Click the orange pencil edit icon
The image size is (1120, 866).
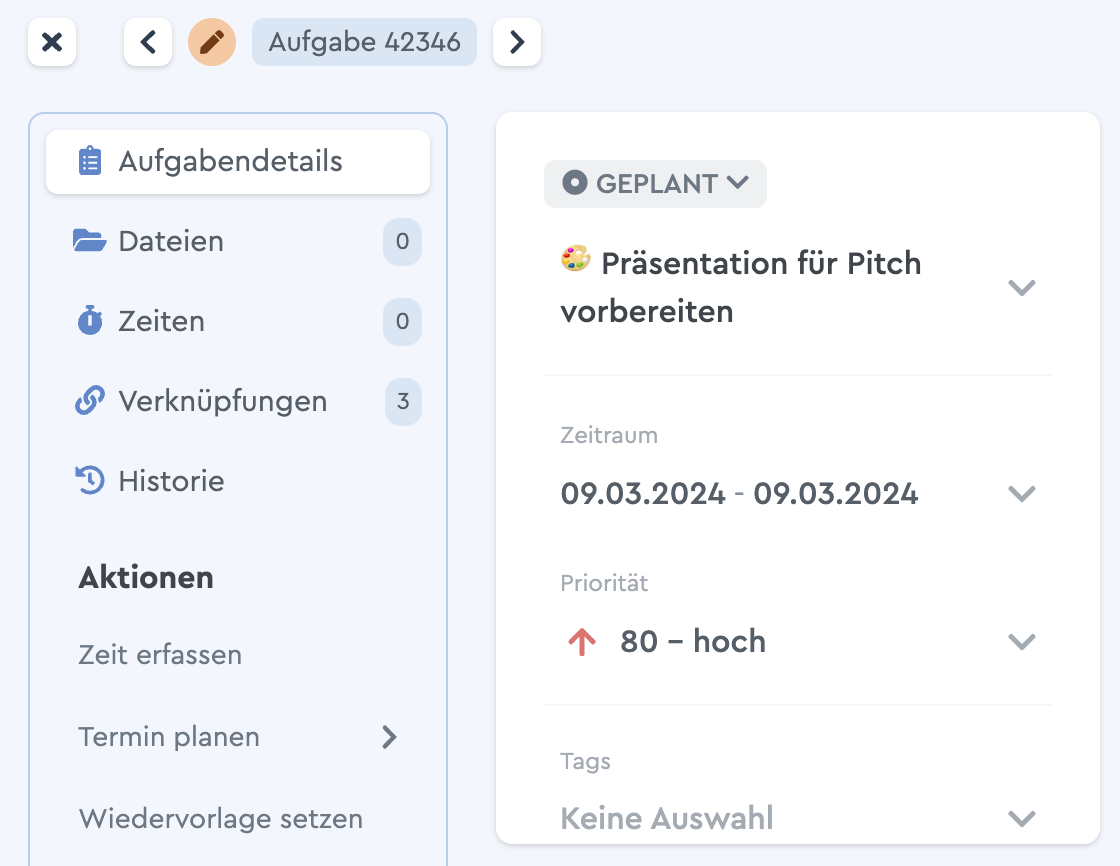(x=212, y=42)
